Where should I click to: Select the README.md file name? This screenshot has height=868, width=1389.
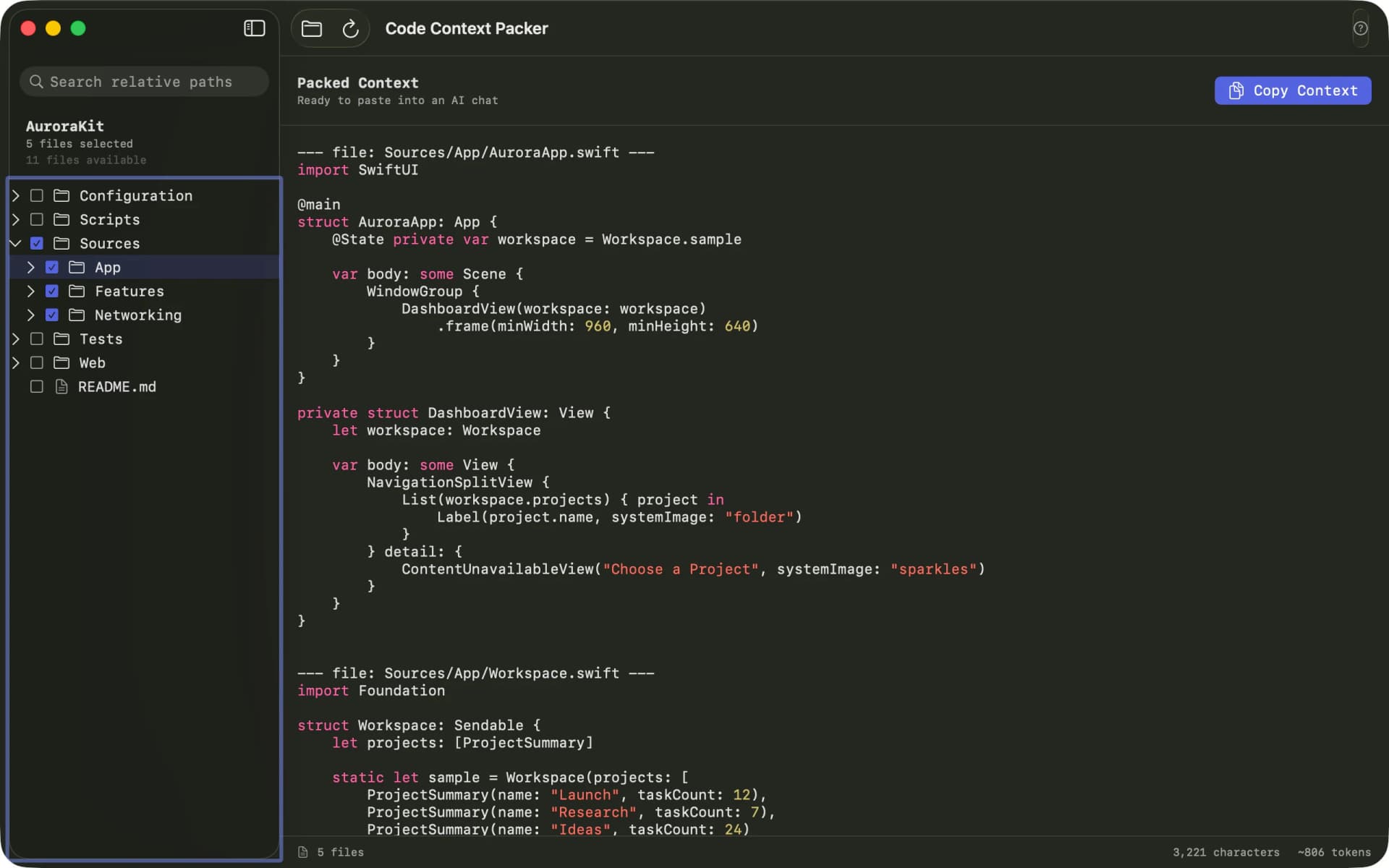coord(117,386)
